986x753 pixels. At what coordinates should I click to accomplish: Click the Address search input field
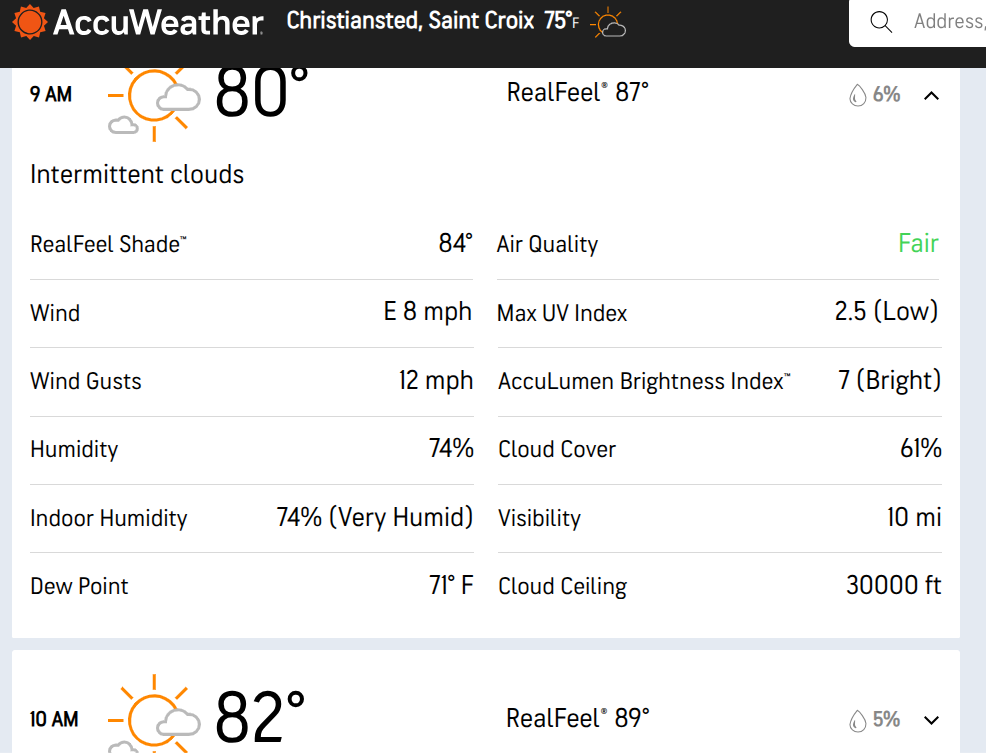(x=945, y=22)
